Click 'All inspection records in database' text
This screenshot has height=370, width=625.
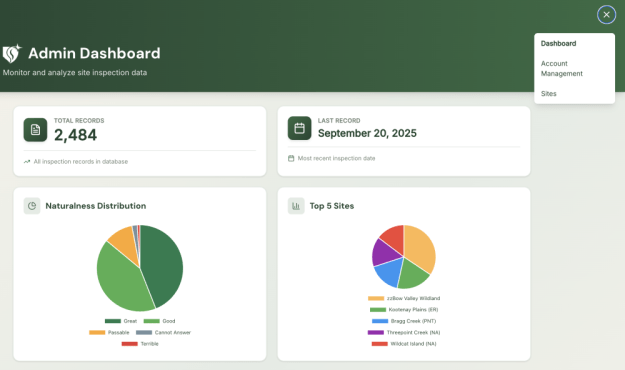point(81,161)
